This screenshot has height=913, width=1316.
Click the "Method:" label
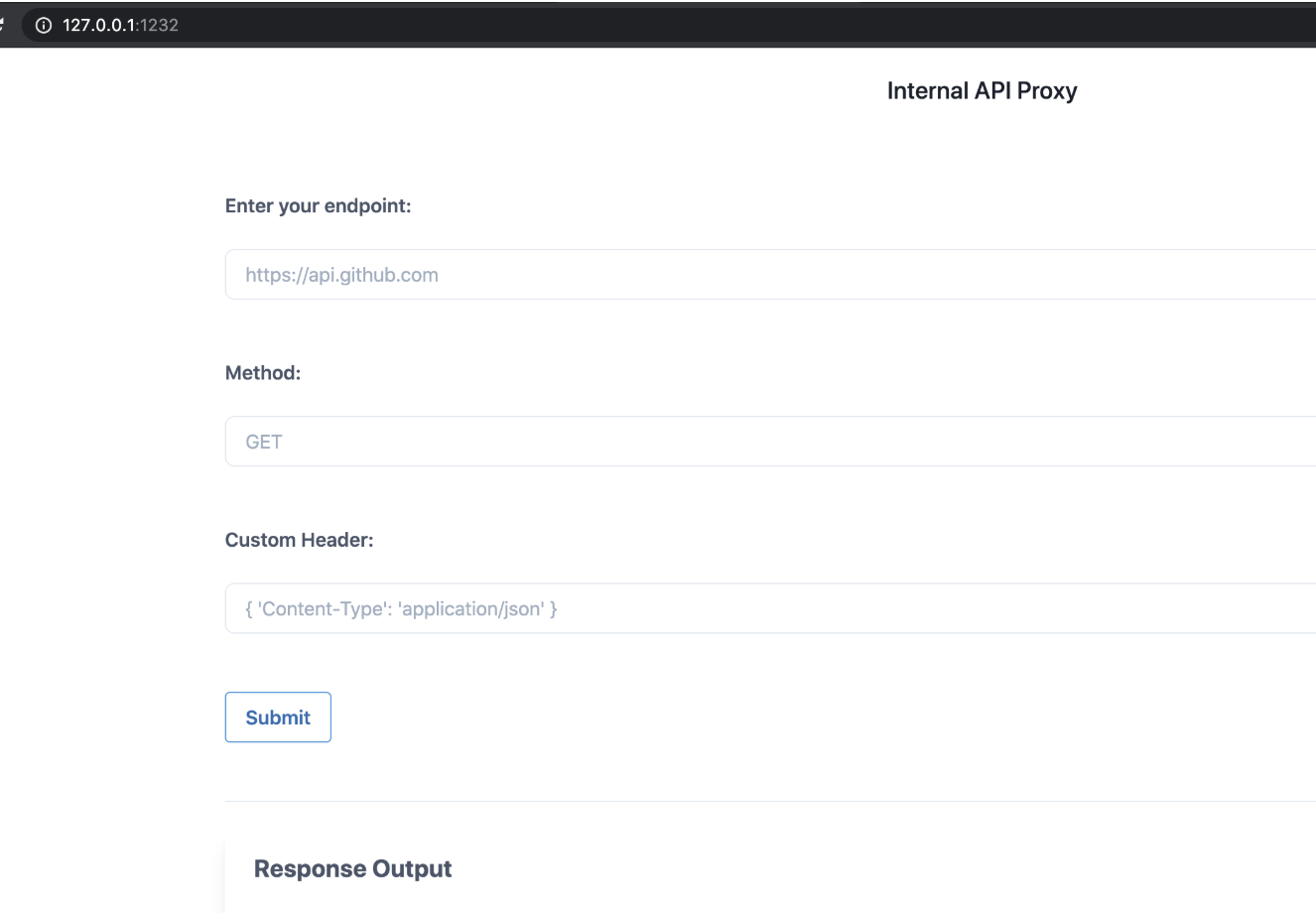click(x=263, y=373)
